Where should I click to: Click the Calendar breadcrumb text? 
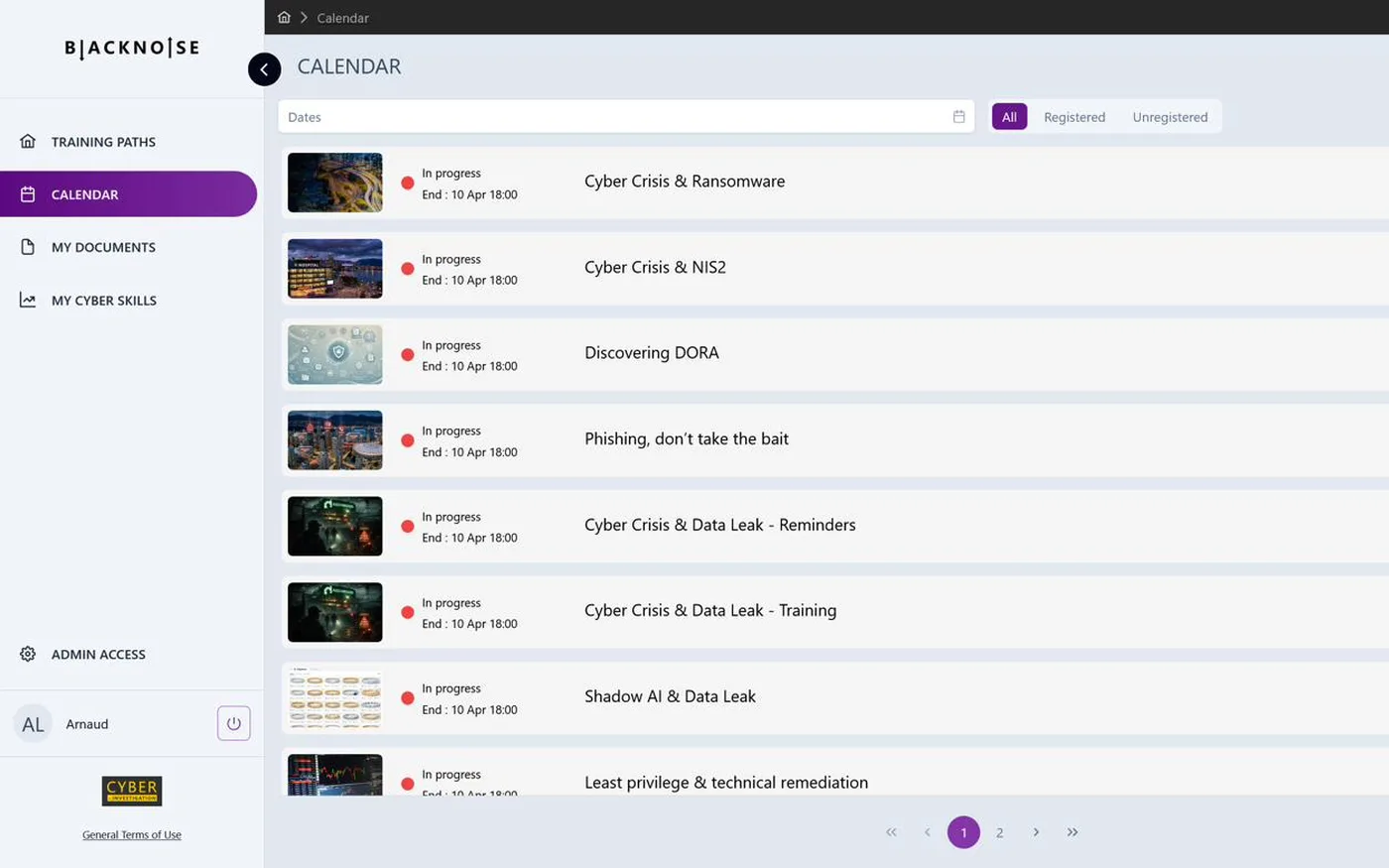(x=342, y=18)
